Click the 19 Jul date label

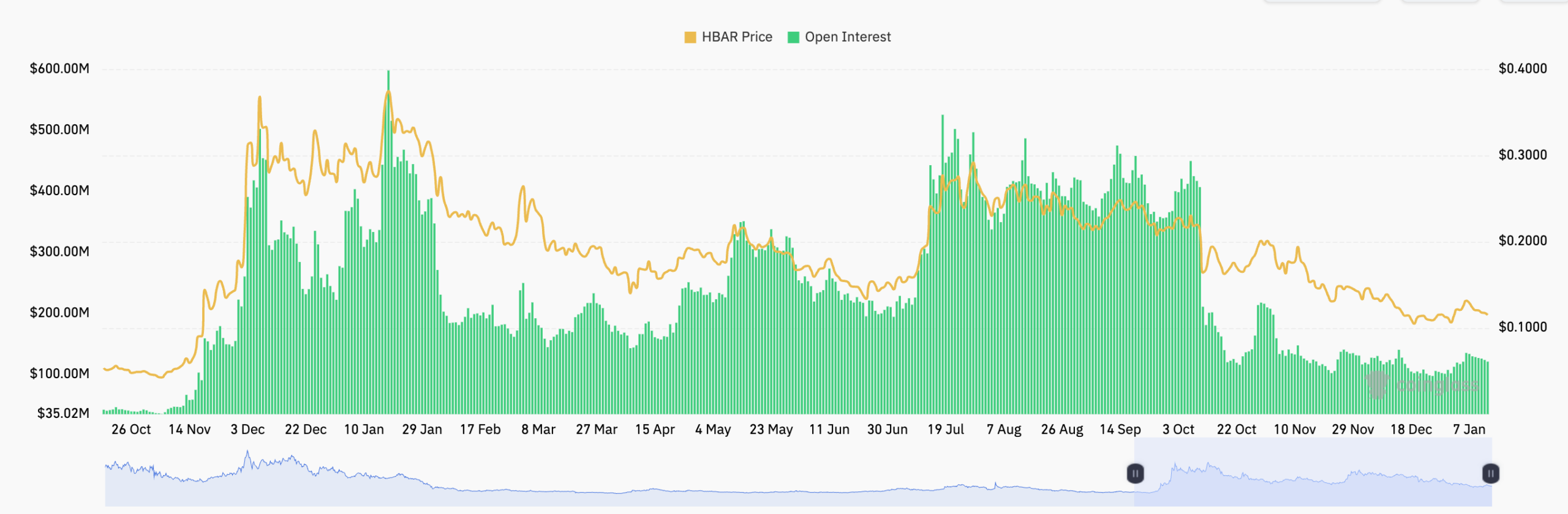pyautogui.click(x=946, y=430)
